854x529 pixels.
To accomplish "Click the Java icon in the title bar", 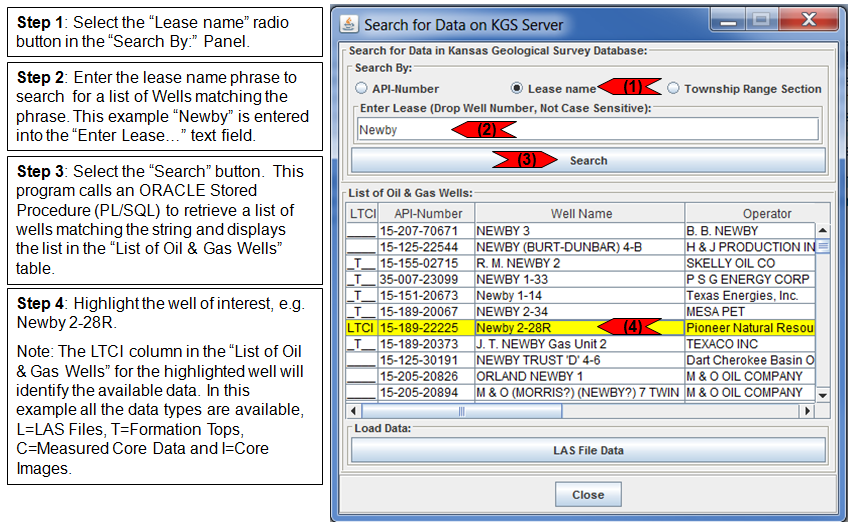I will pyautogui.click(x=349, y=24).
